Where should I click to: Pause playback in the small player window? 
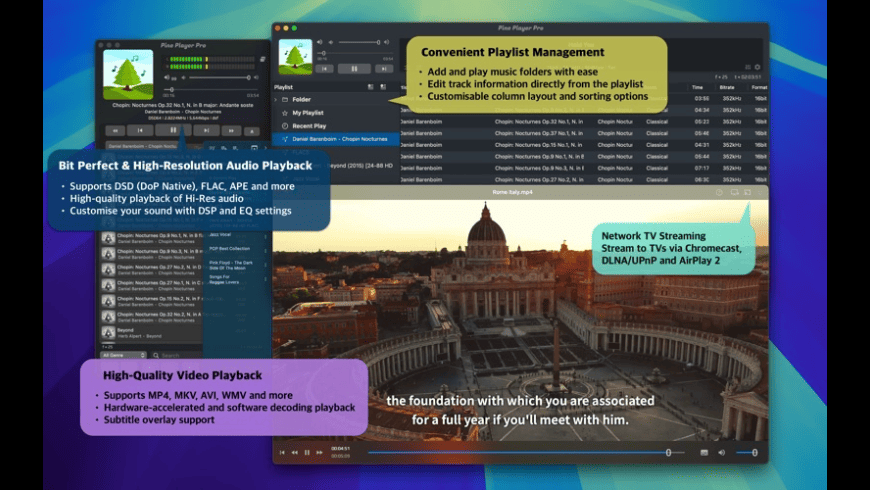(x=173, y=130)
